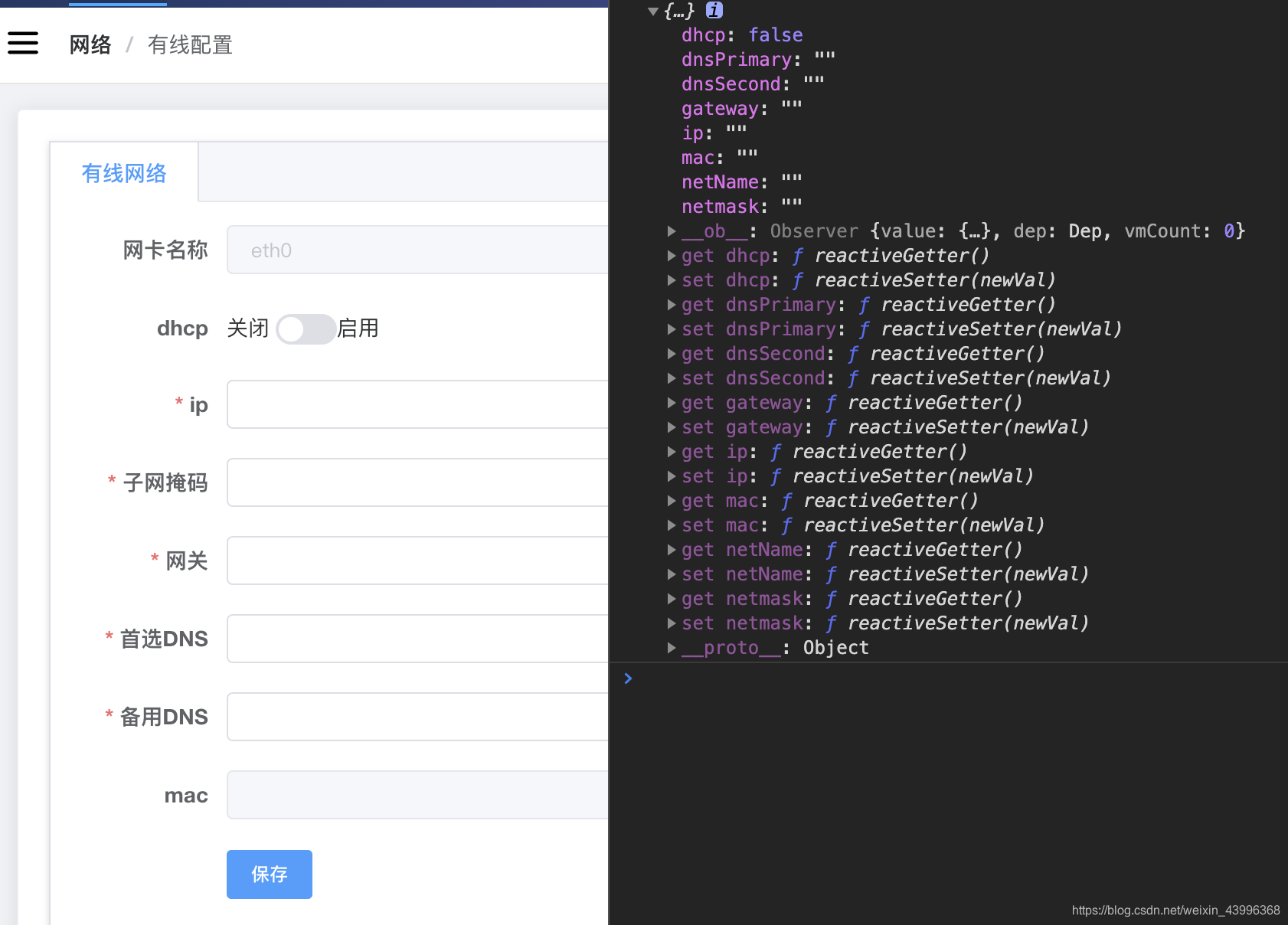Expand the set dnsPrimary setter entry

[x=672, y=328]
